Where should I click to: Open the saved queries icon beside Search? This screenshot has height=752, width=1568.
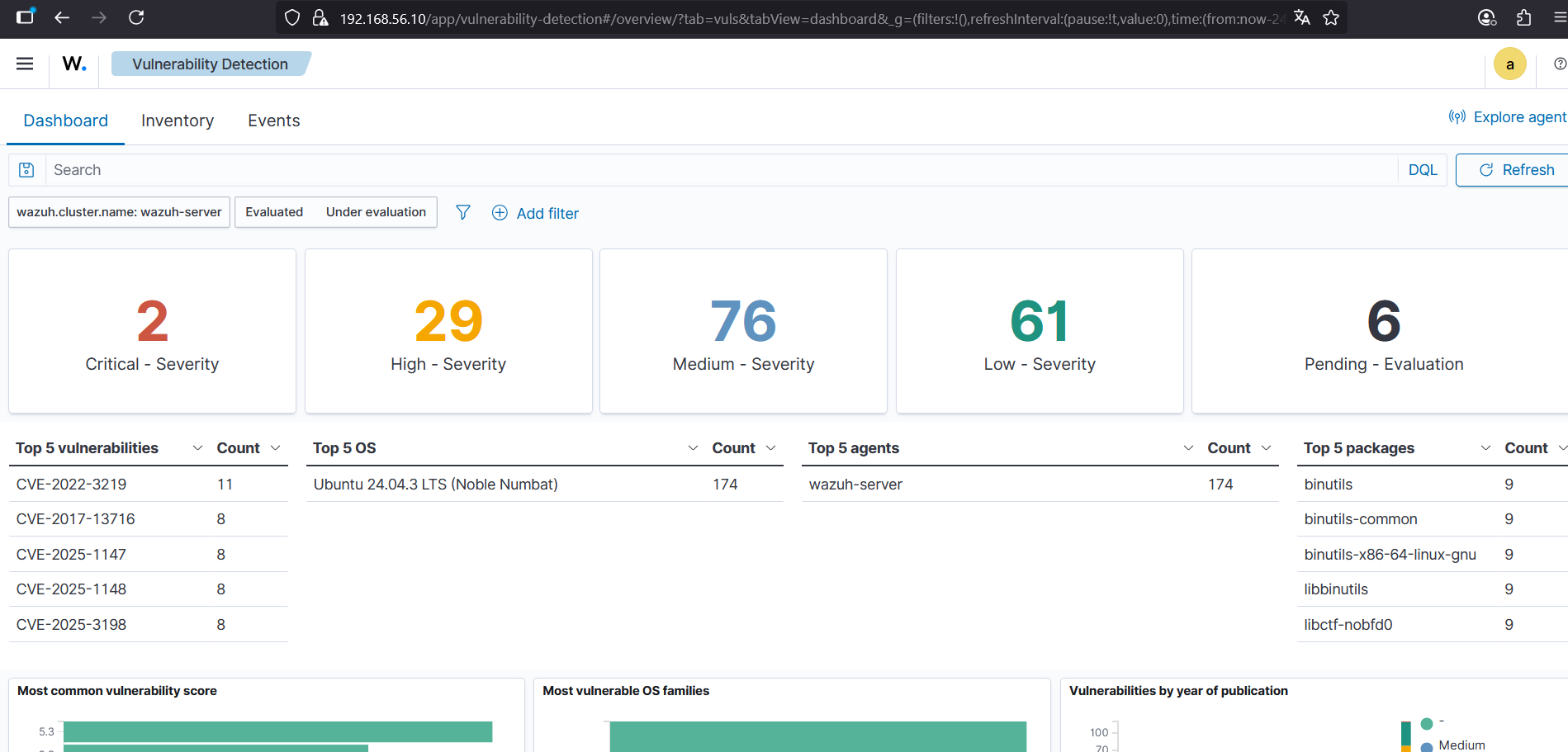pos(26,170)
